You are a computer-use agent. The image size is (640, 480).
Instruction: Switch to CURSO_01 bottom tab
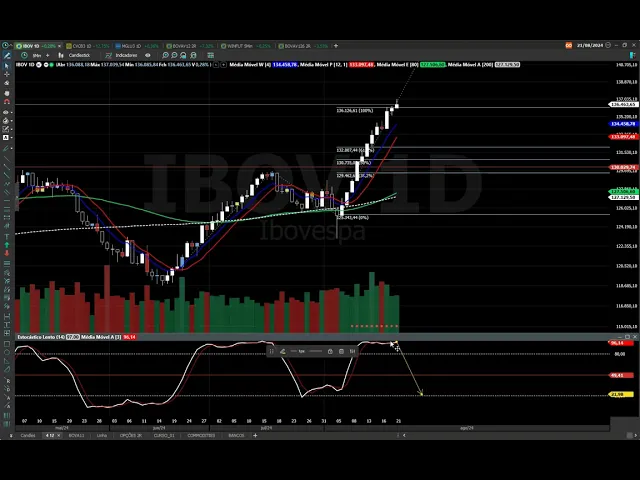(164, 436)
